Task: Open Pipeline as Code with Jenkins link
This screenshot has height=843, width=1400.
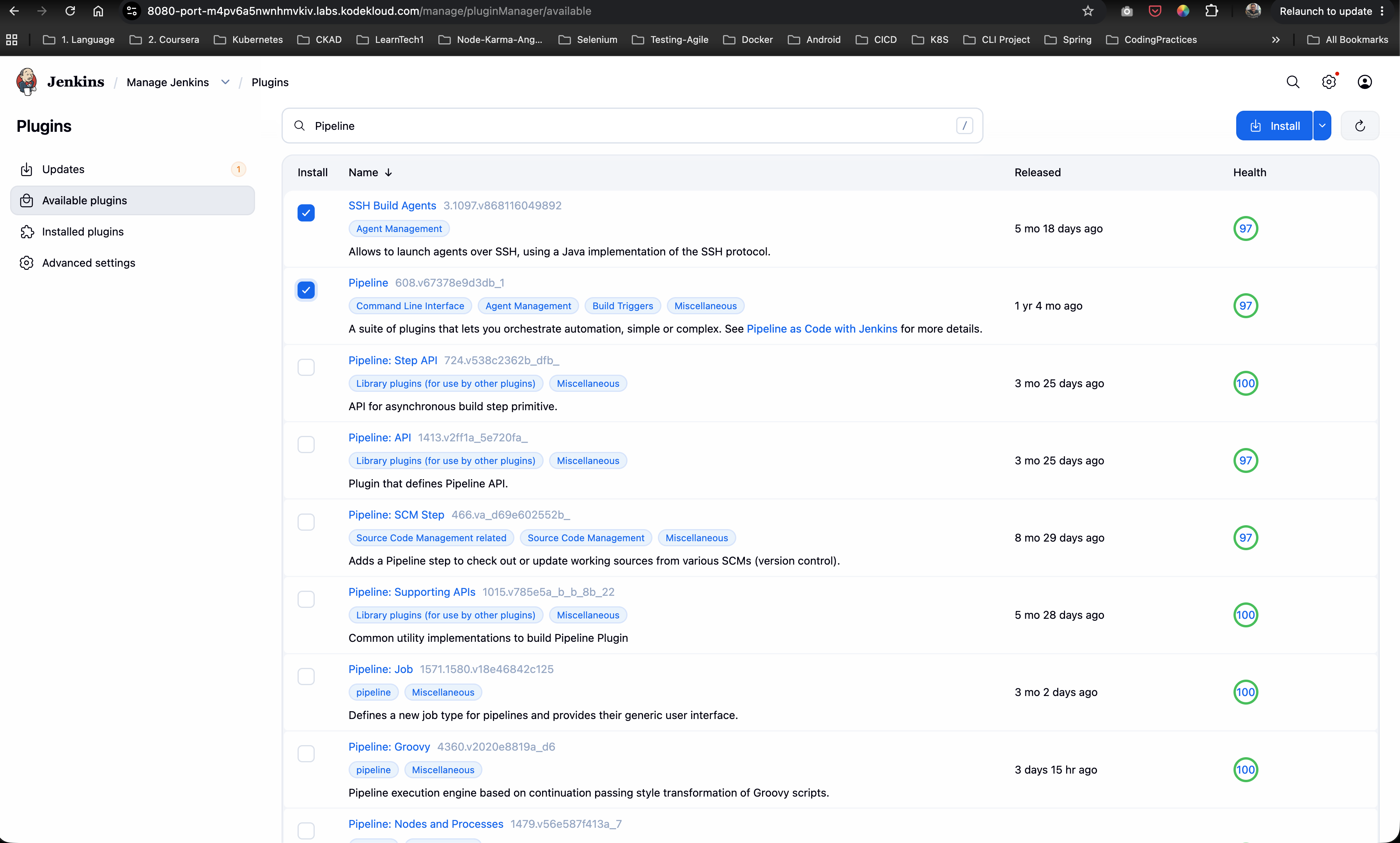Action: tap(822, 329)
